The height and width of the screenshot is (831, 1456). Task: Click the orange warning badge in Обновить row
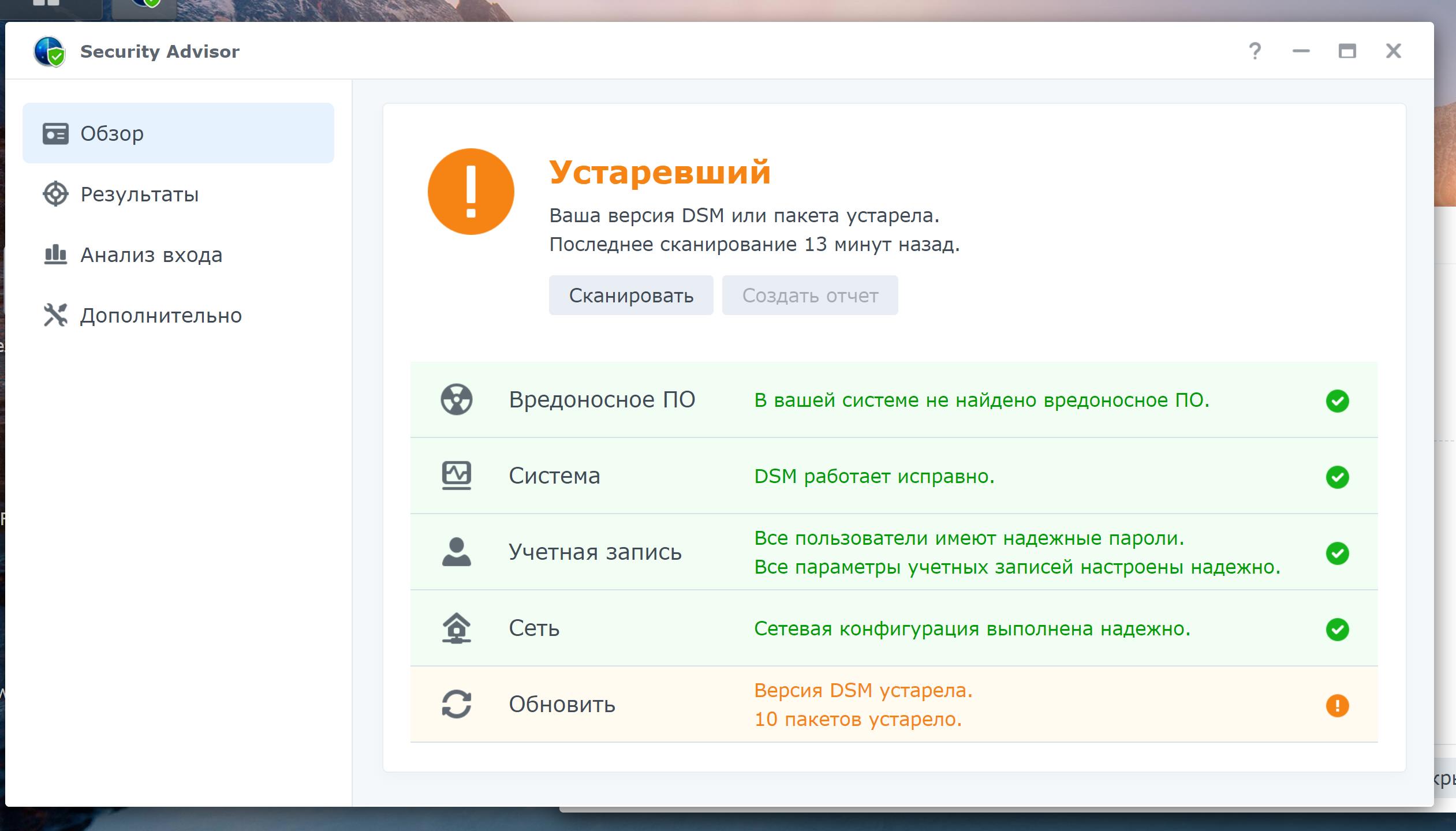click(x=1337, y=705)
